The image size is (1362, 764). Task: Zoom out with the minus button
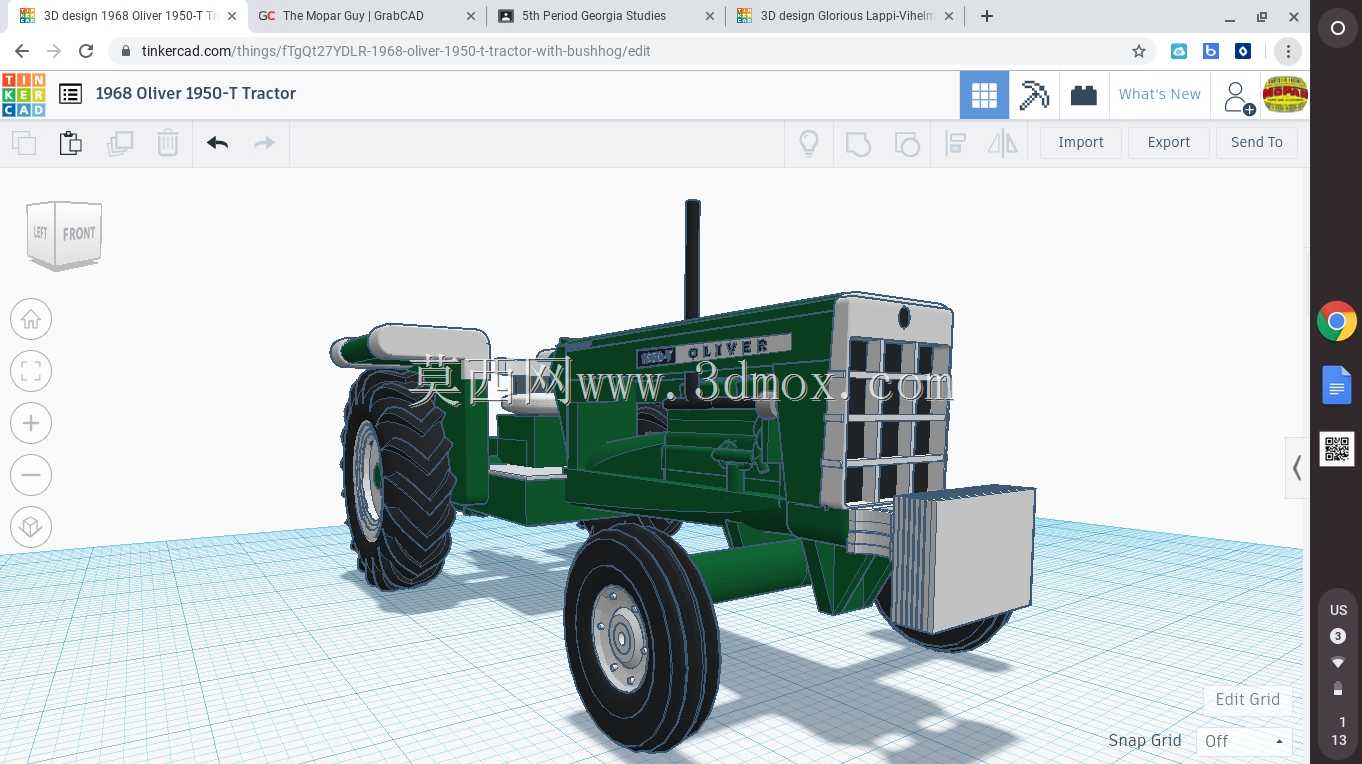pyautogui.click(x=31, y=476)
